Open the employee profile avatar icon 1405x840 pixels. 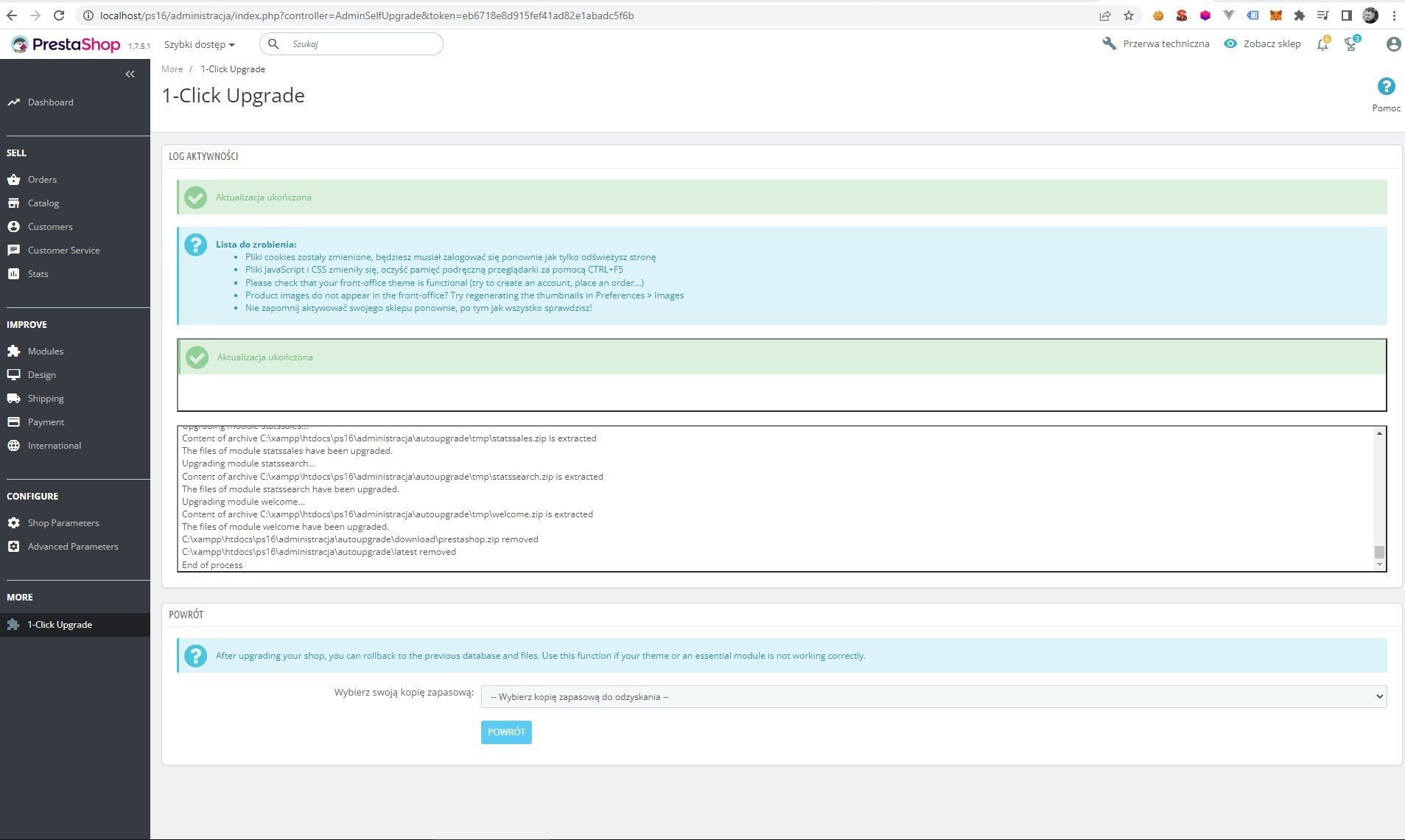(x=1393, y=44)
